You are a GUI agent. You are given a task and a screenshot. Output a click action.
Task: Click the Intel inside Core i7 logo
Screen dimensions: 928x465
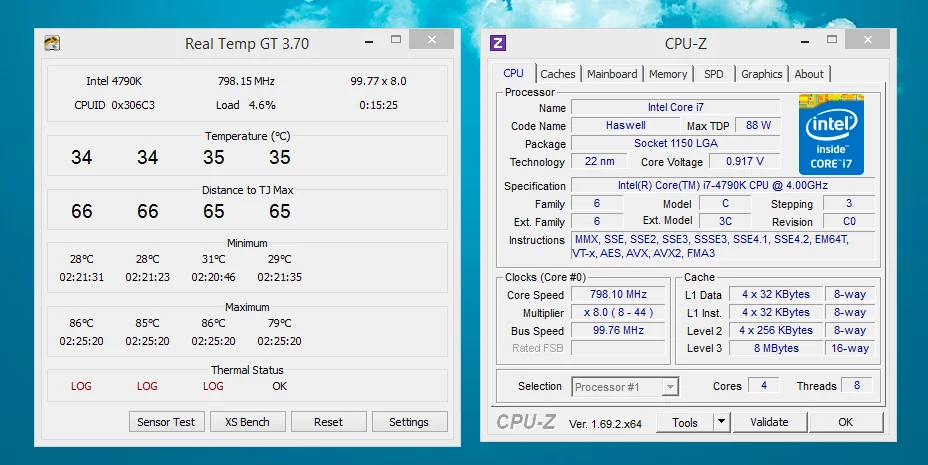831,135
